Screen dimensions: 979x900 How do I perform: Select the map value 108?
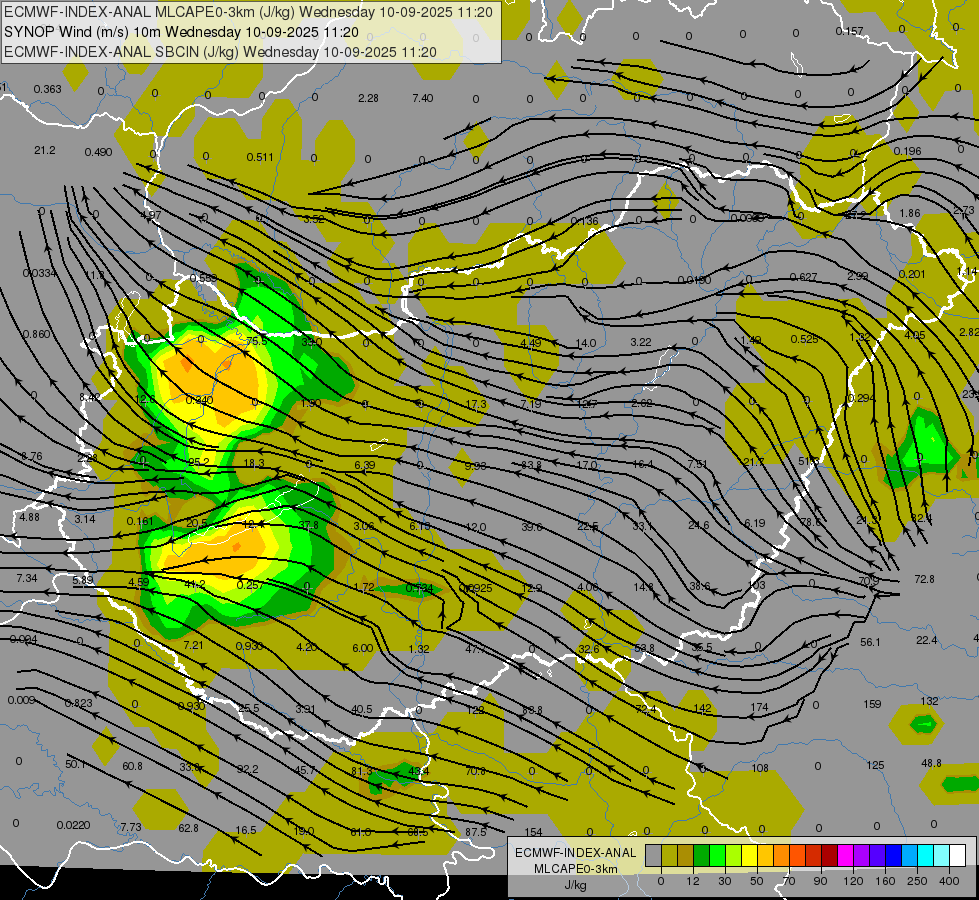click(x=760, y=768)
